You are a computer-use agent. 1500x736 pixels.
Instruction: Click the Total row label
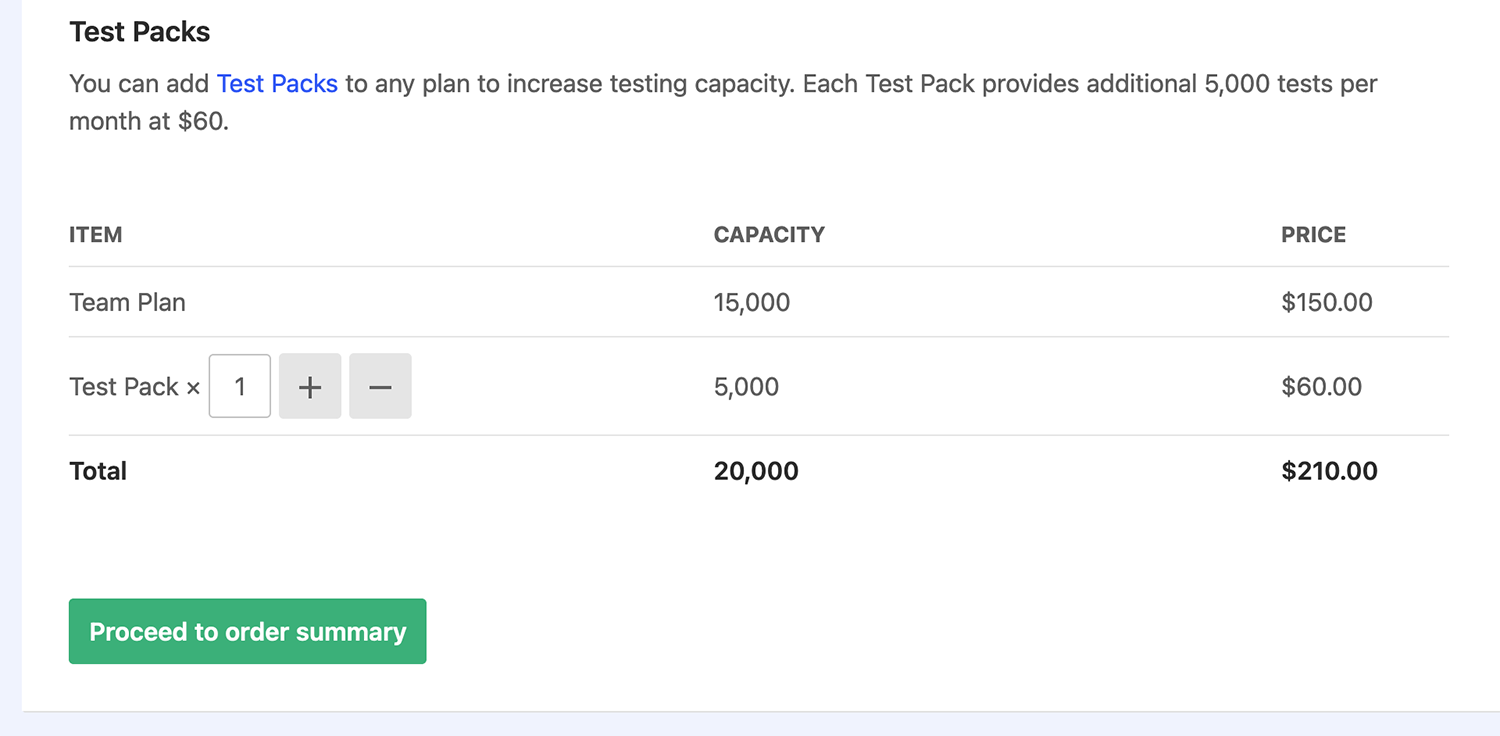97,470
